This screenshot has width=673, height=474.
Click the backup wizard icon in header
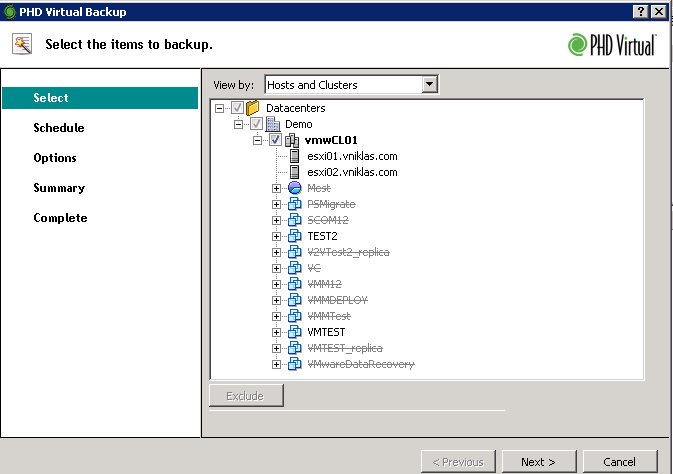click(x=22, y=44)
